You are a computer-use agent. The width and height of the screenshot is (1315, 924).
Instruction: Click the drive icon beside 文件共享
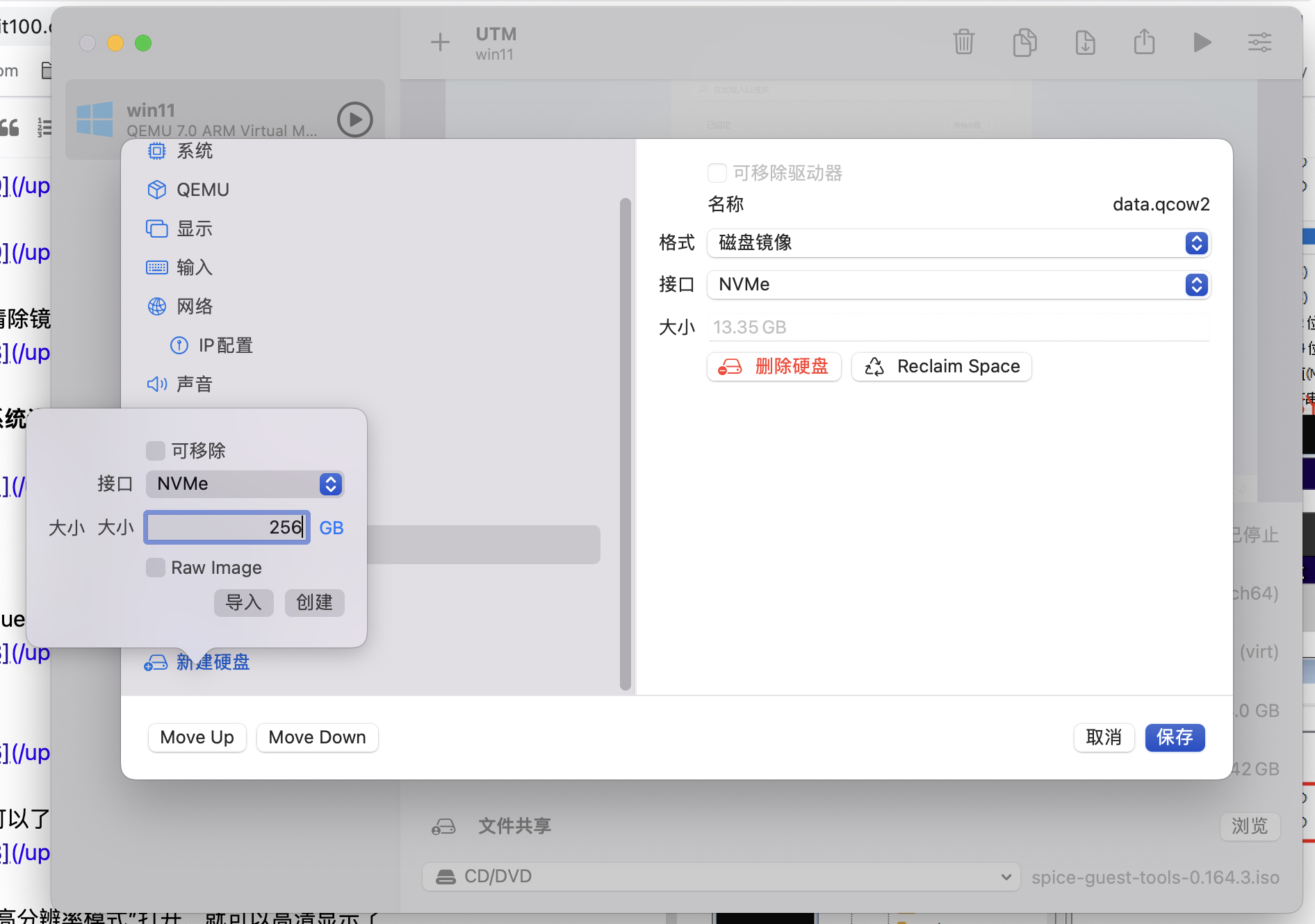pyautogui.click(x=443, y=826)
